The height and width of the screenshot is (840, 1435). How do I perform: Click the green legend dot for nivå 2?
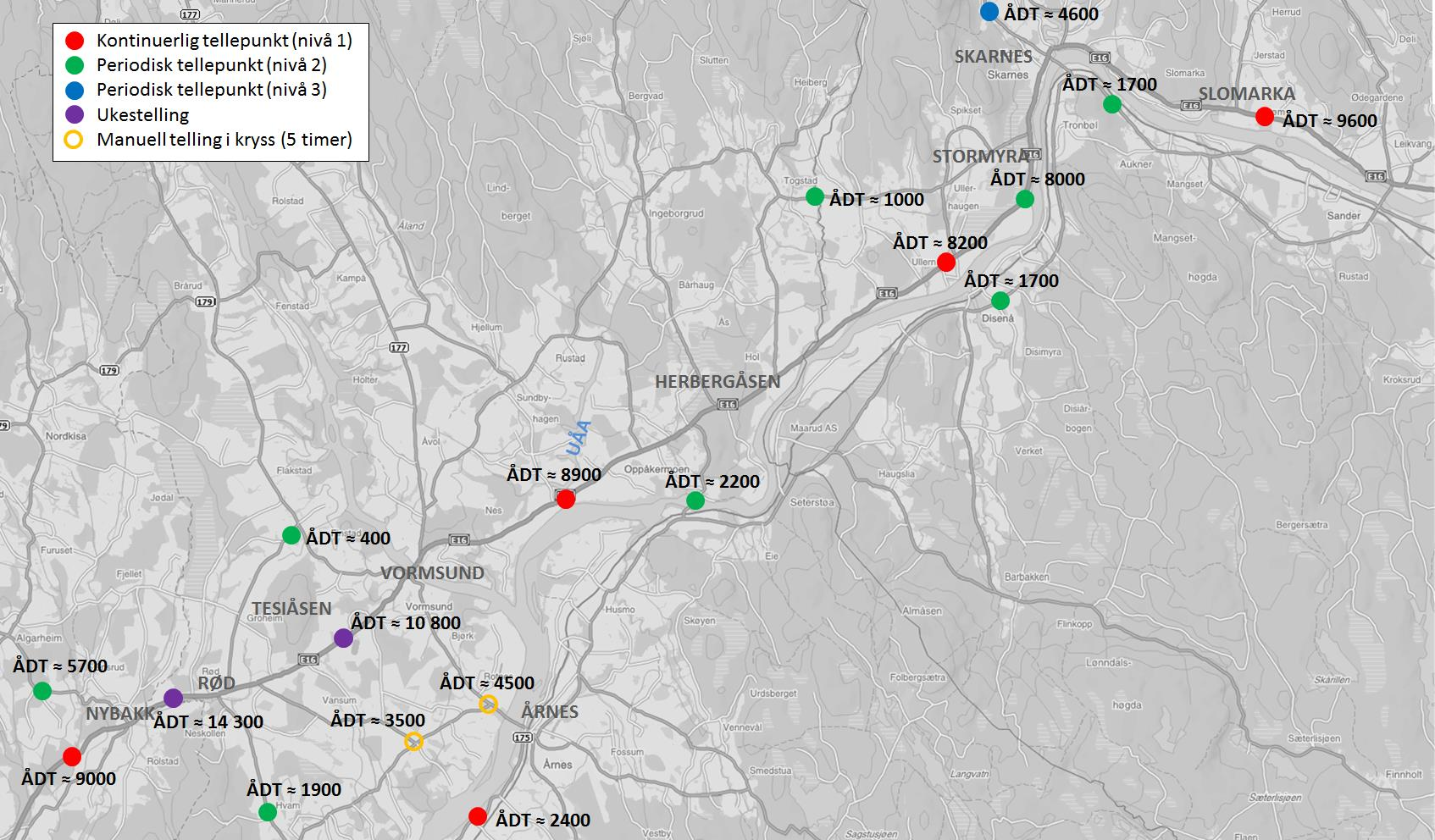tap(75, 65)
